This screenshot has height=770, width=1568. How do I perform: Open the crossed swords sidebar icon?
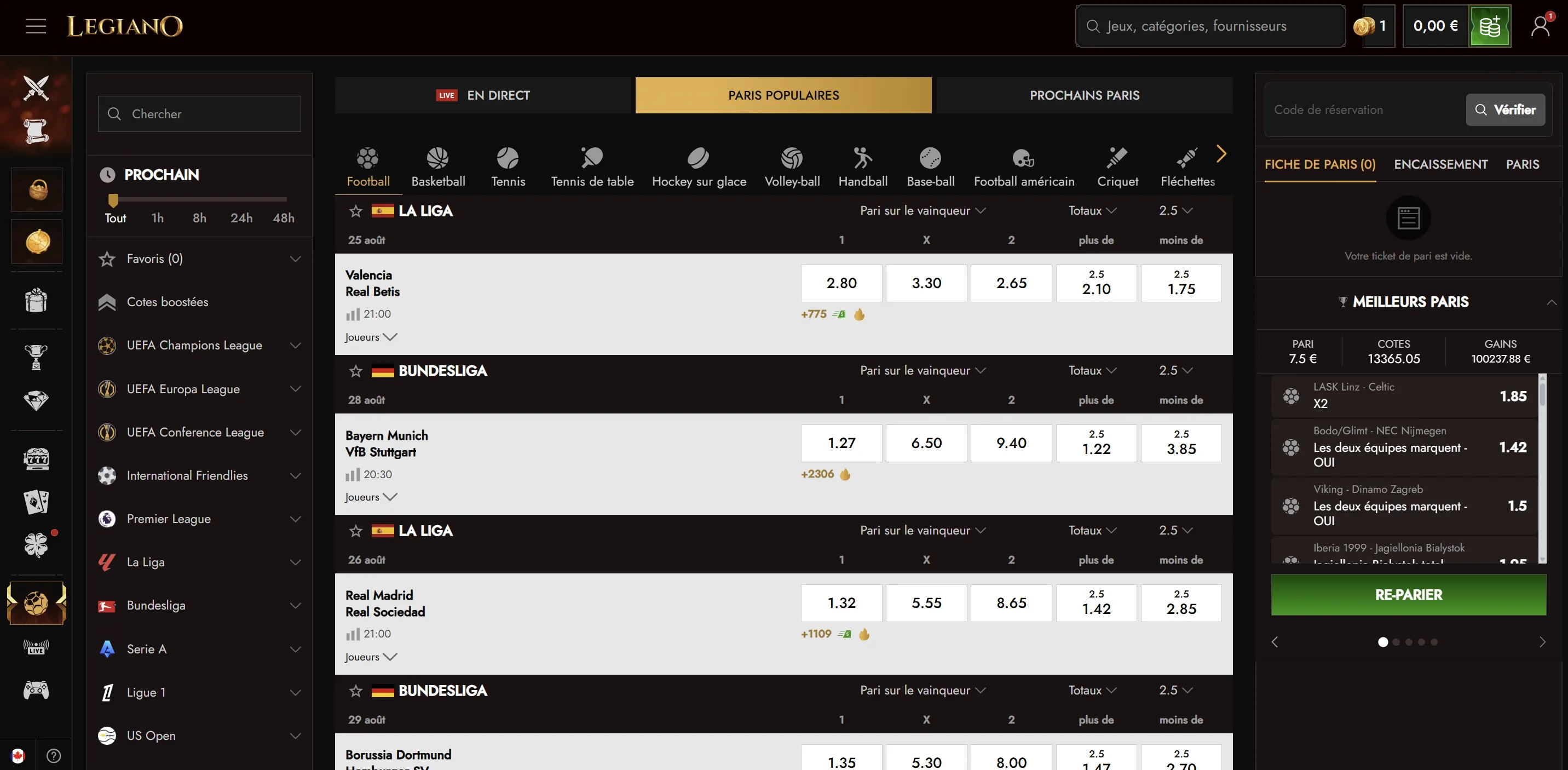point(36,88)
